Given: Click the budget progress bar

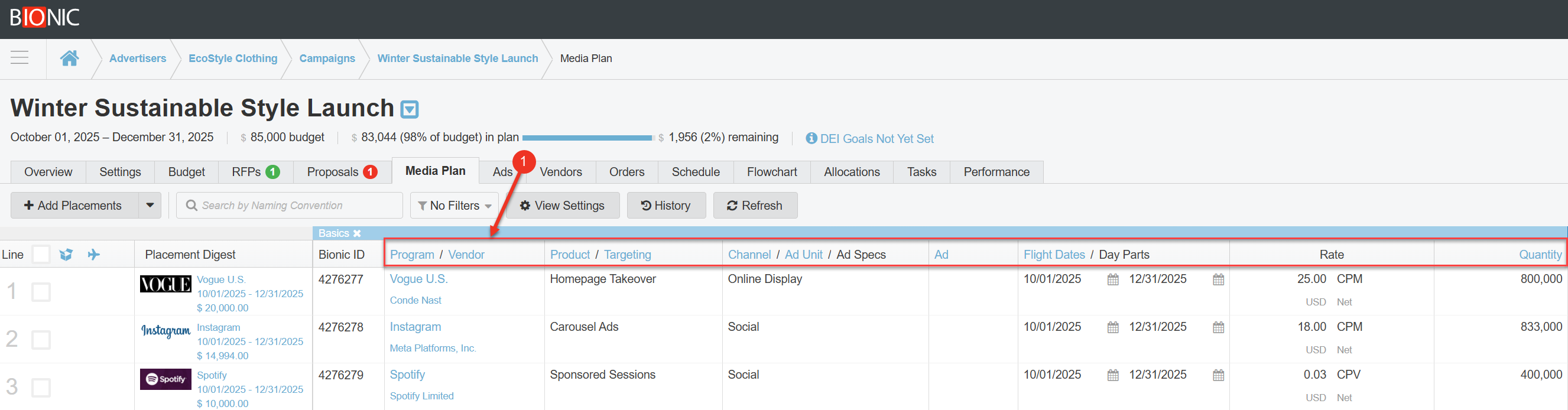Looking at the screenshot, I should [x=587, y=138].
